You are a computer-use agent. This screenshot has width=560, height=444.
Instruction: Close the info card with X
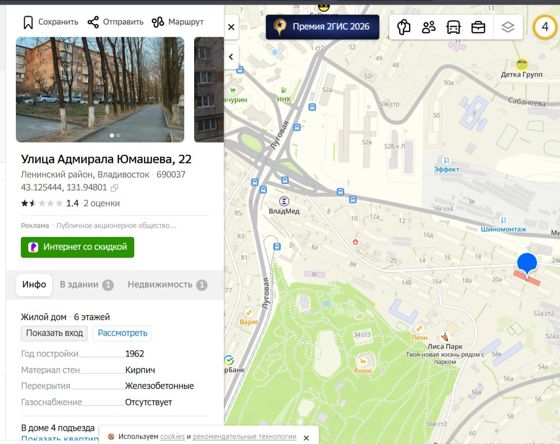coord(231,27)
